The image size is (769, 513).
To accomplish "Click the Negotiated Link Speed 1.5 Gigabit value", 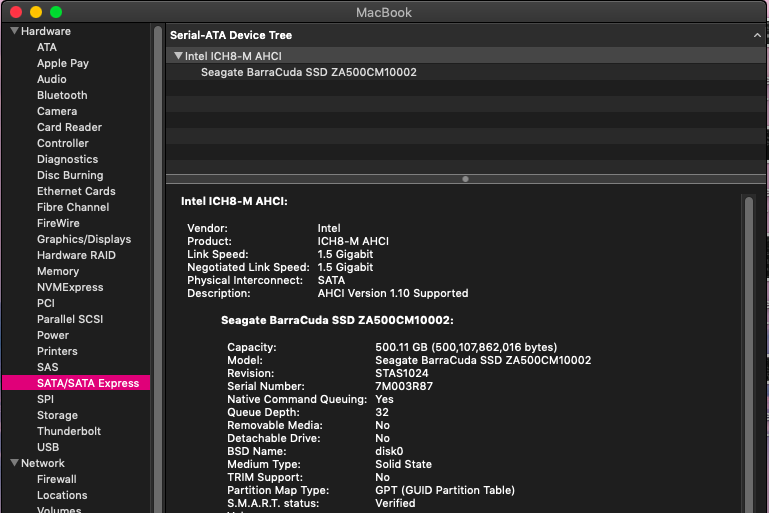I will click(x=345, y=267).
